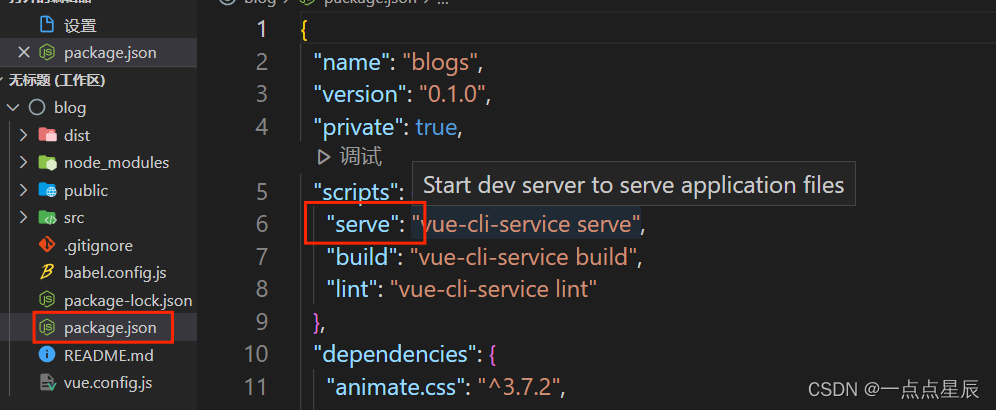Image resolution: width=996 pixels, height=410 pixels.
Task: Collapse the blog root folder chevron
Action: pos(13,108)
